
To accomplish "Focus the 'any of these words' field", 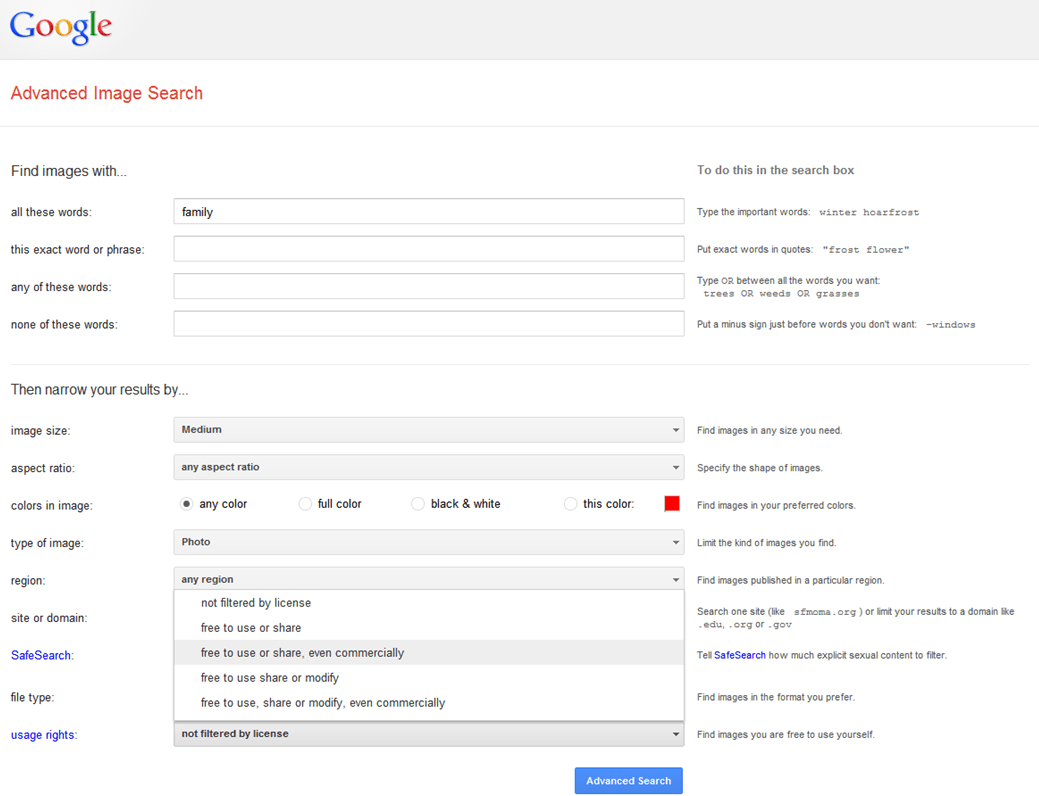I will click(429, 286).
